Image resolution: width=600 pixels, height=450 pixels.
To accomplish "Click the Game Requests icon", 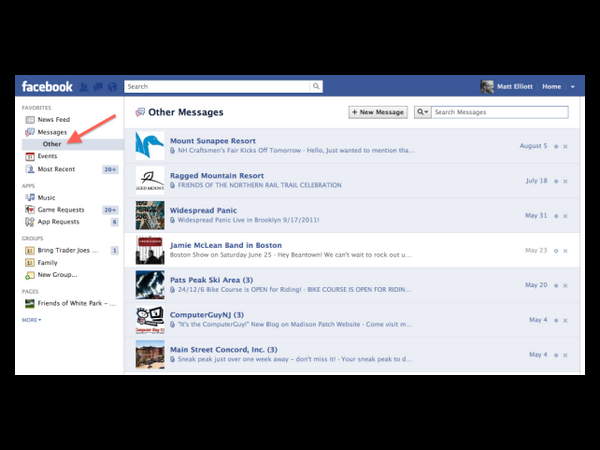I will (x=30, y=210).
